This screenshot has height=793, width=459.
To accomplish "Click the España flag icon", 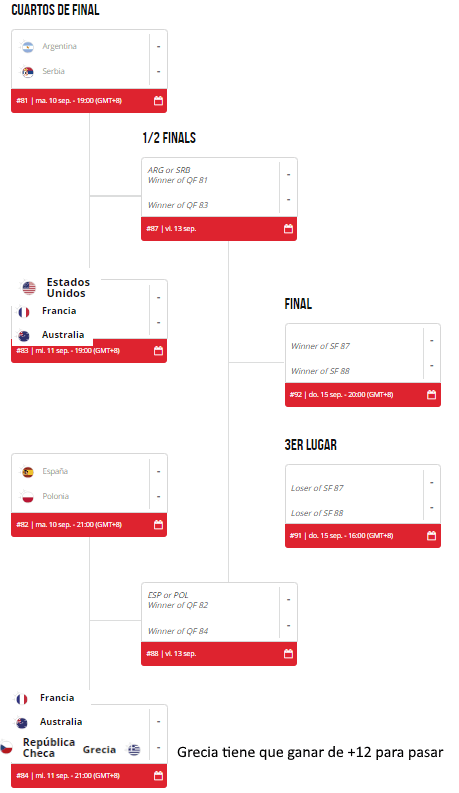I will tap(28, 472).
